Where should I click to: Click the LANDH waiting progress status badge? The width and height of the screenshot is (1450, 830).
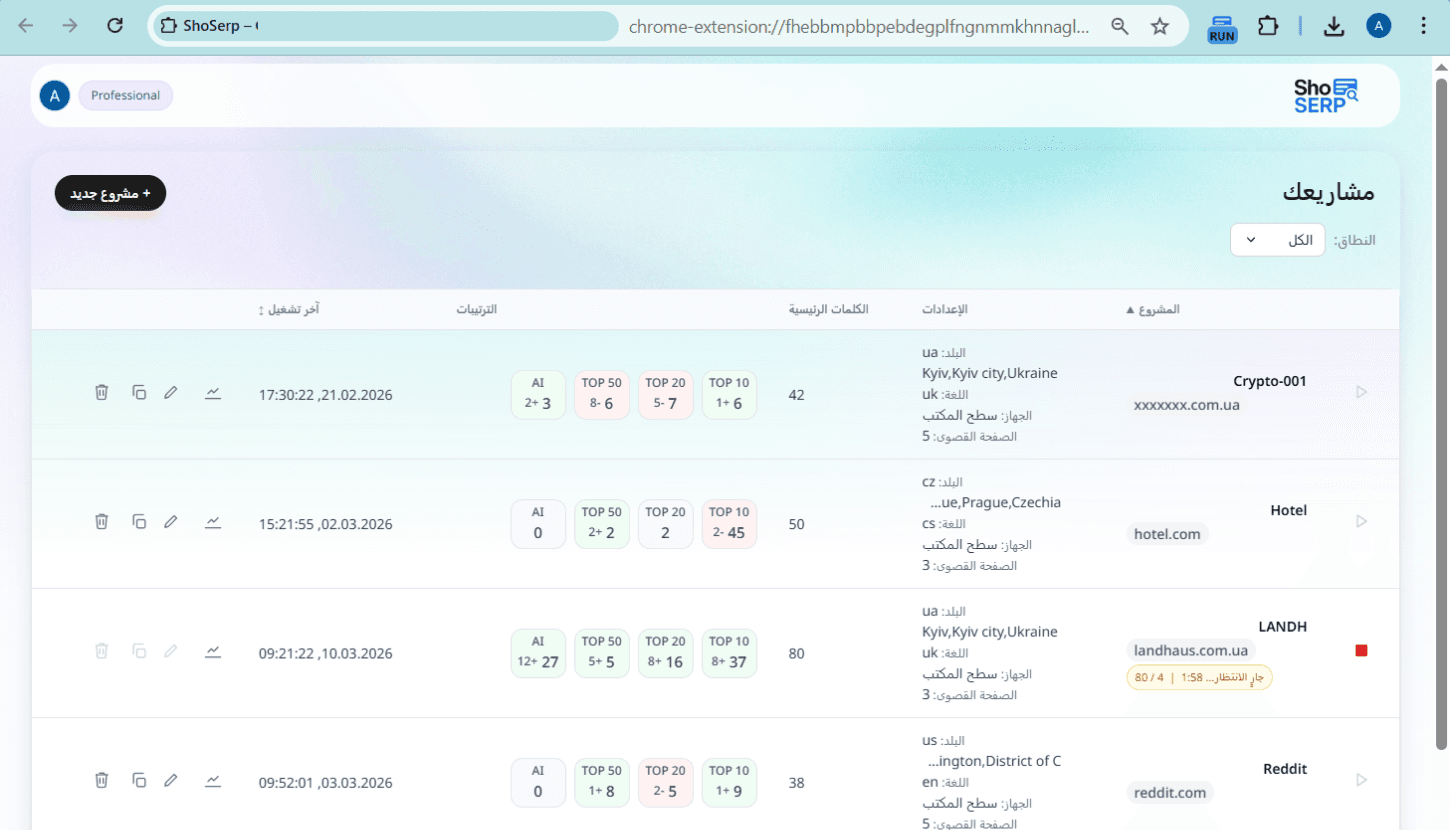[x=1199, y=677]
